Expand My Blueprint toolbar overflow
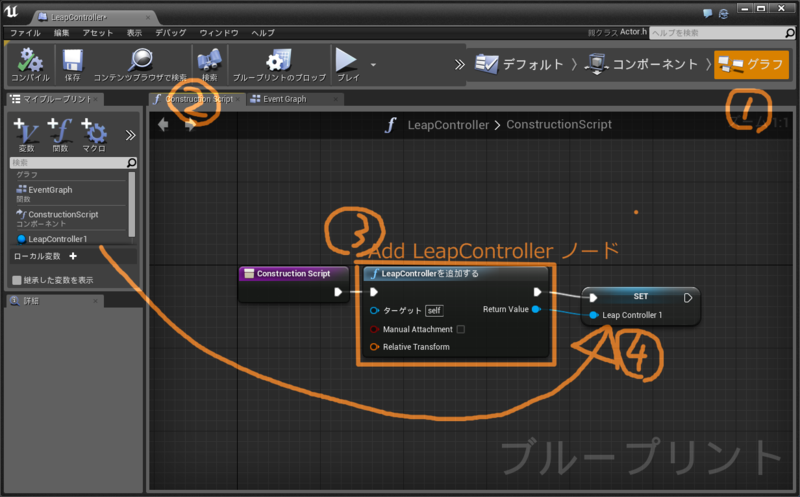This screenshot has width=800, height=497. coord(131,135)
